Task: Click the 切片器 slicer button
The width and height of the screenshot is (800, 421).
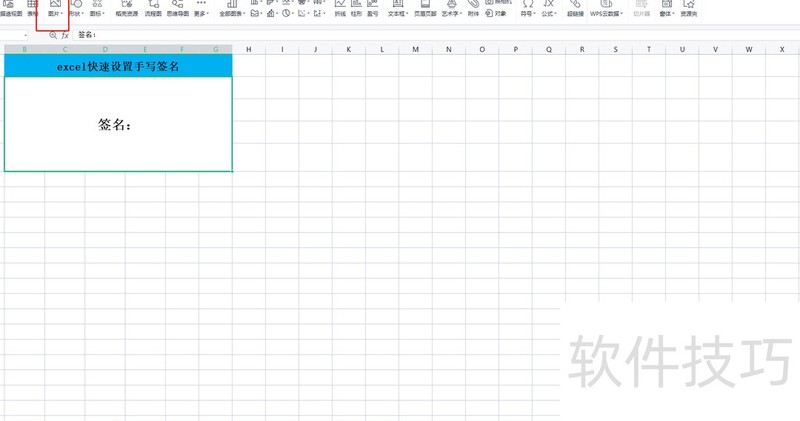Action: click(x=641, y=9)
